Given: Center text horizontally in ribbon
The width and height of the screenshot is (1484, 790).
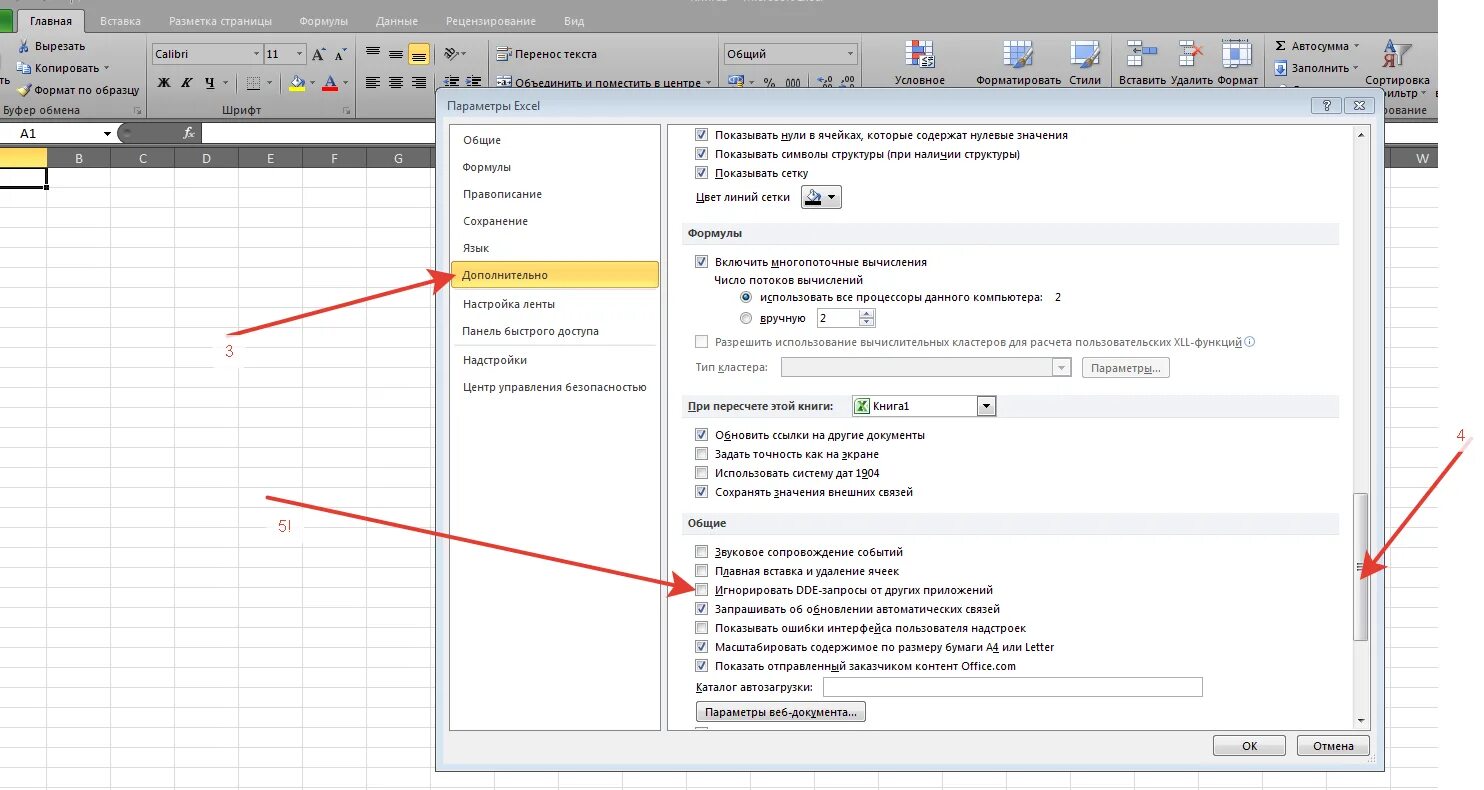Looking at the screenshot, I should click(x=396, y=83).
